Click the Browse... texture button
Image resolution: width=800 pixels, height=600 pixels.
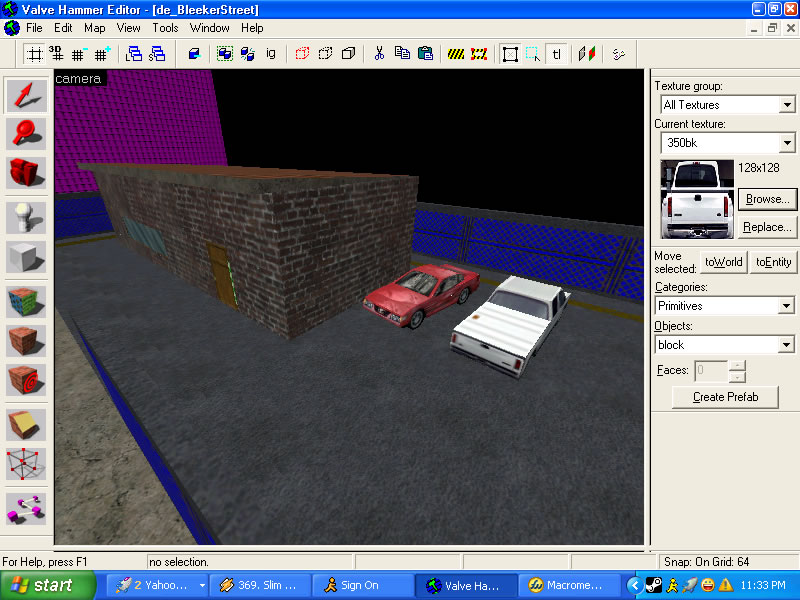[767, 199]
